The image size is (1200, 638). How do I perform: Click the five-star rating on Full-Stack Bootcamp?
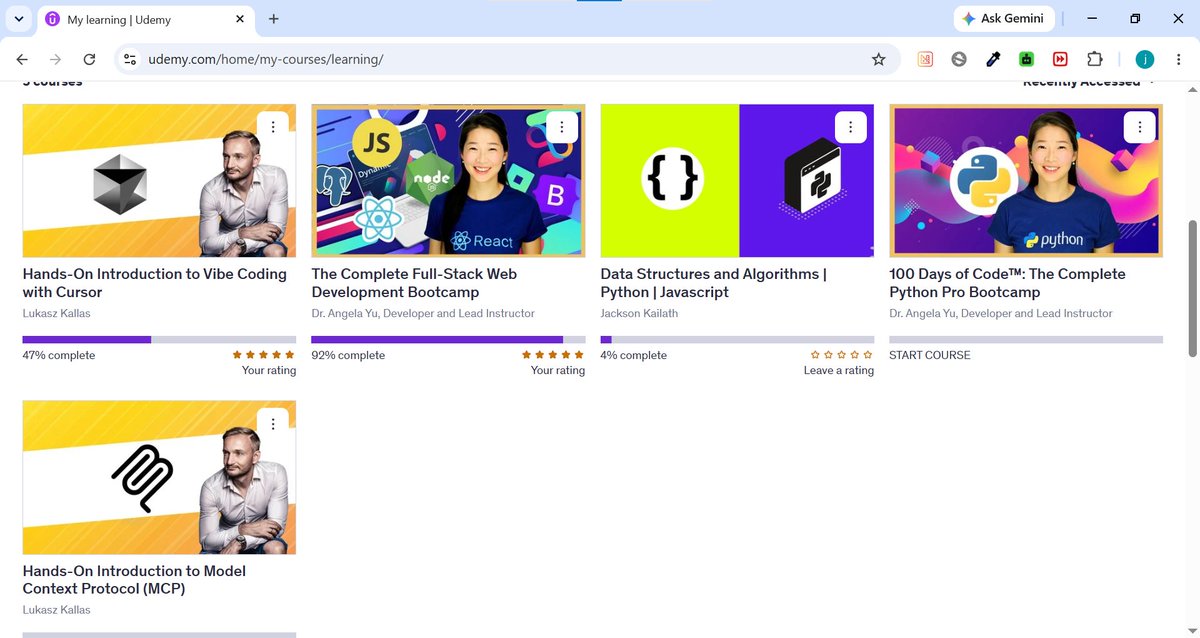click(x=553, y=355)
